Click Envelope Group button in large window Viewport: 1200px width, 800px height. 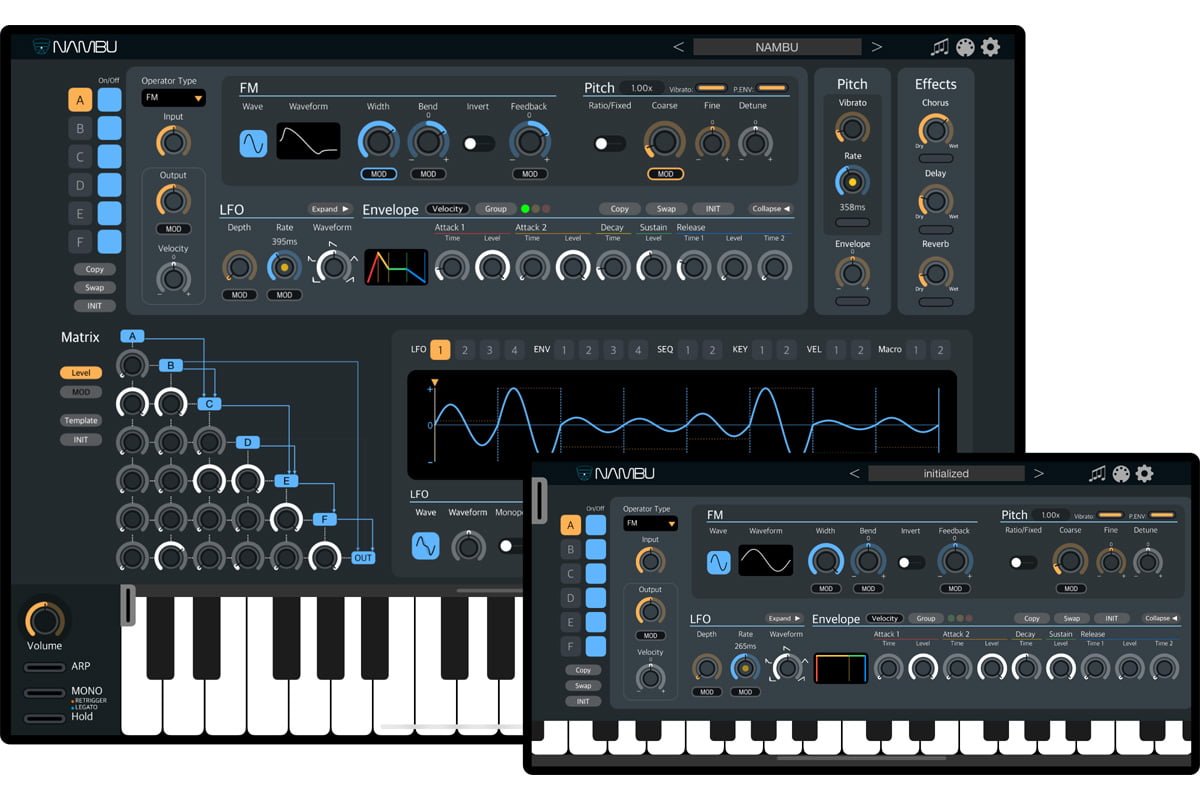(x=495, y=209)
